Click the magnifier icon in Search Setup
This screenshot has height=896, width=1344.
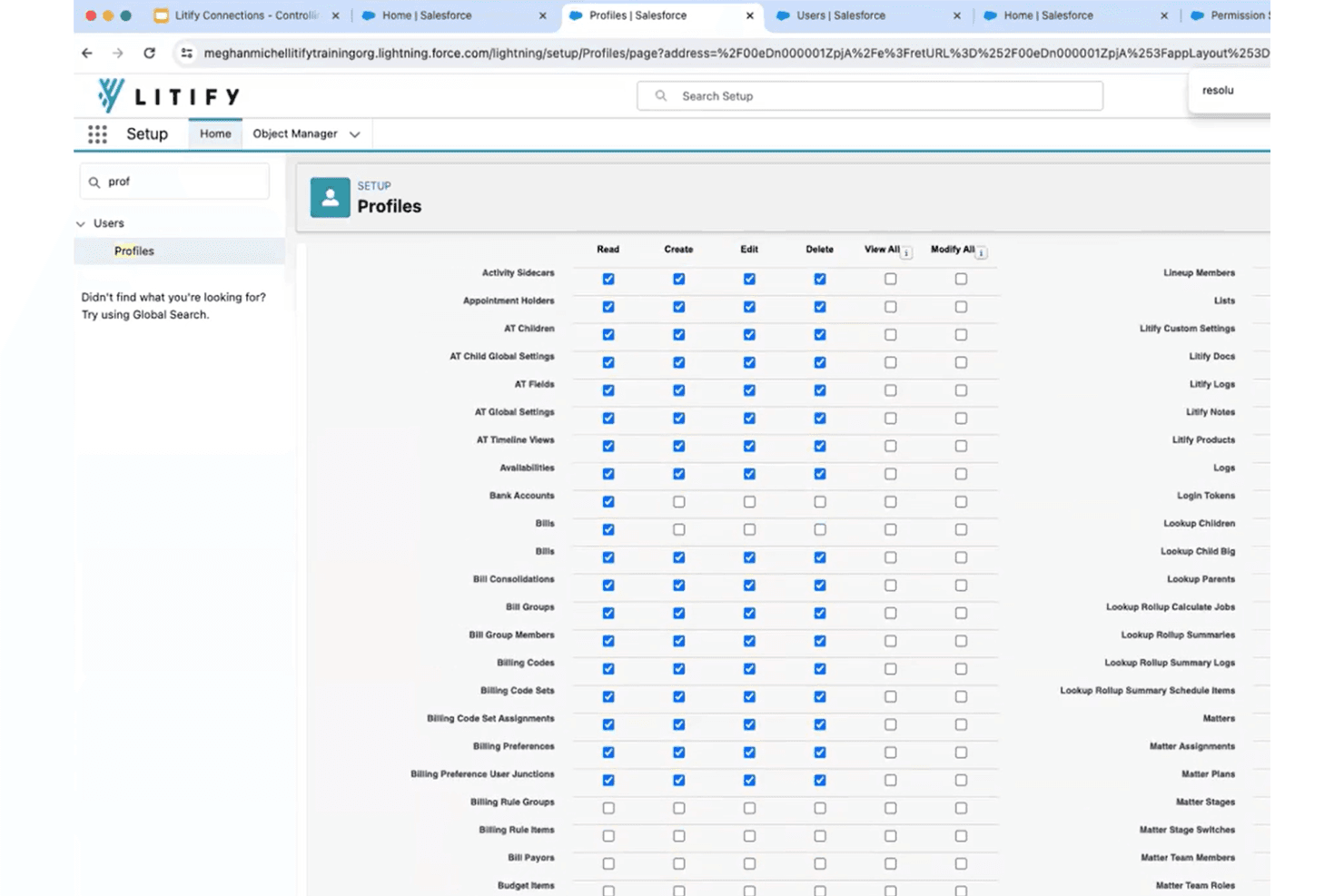pyautogui.click(x=661, y=95)
